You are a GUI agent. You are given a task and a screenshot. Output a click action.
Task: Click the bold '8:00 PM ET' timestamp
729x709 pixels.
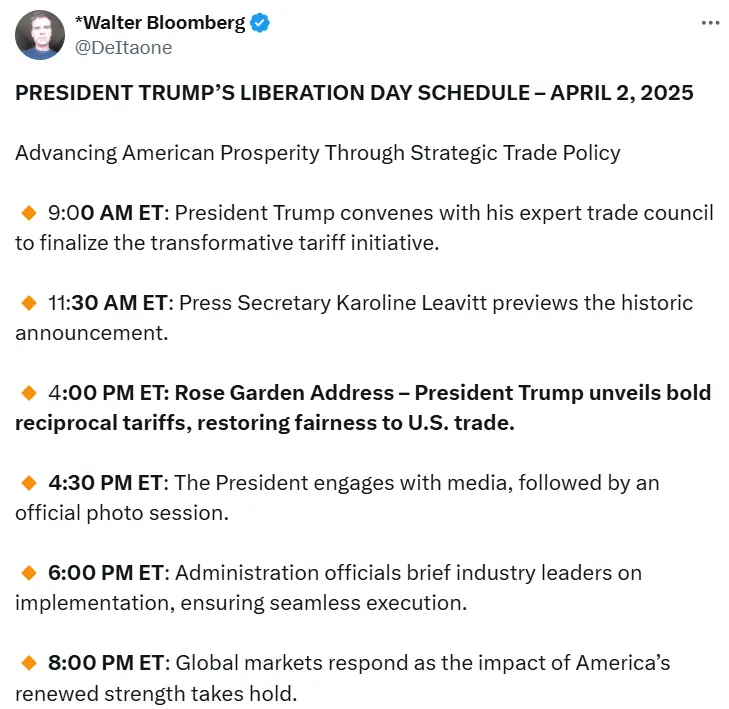[x=105, y=663]
